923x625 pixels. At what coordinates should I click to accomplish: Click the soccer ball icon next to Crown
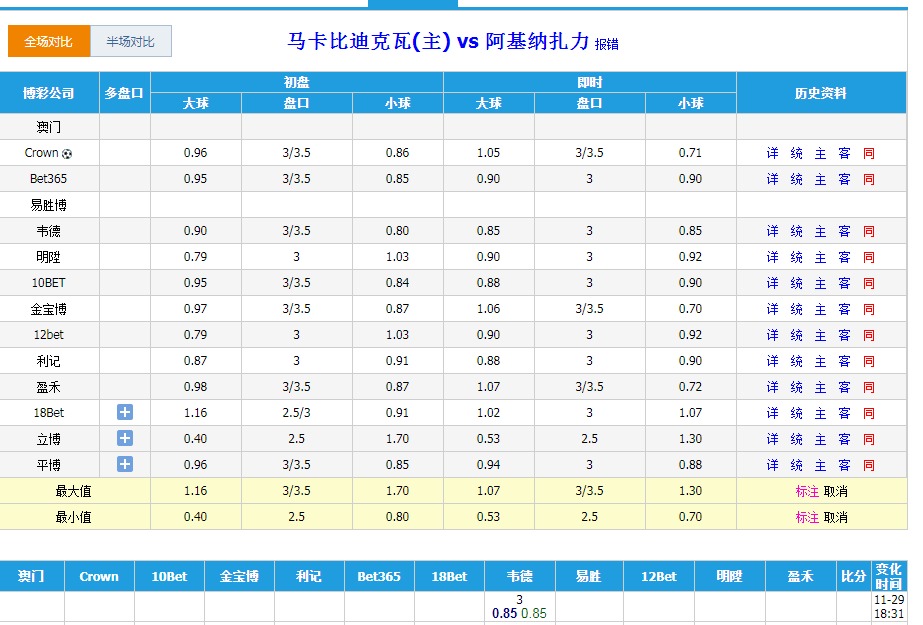coord(67,154)
